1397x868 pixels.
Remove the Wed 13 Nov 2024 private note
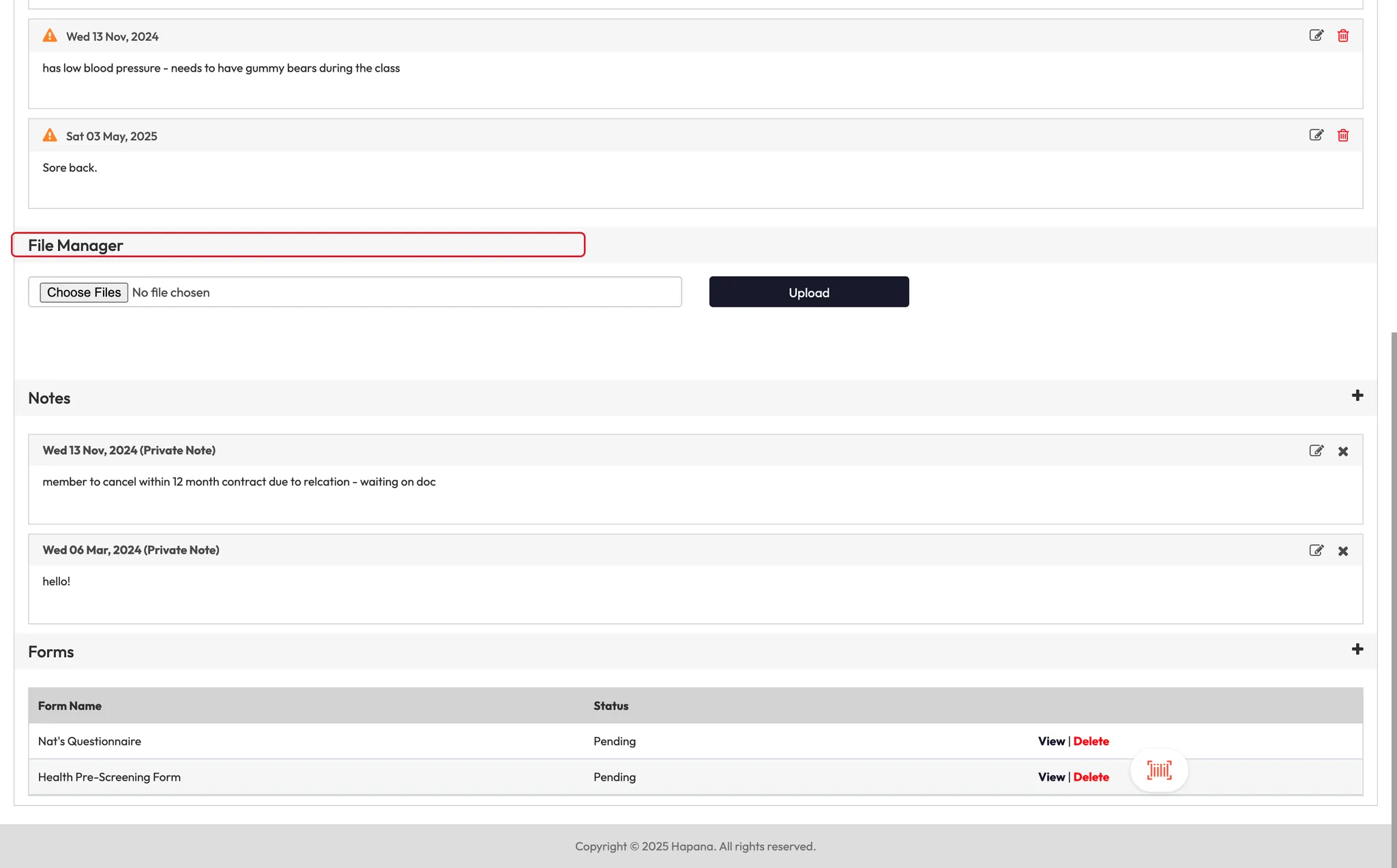click(x=1342, y=451)
